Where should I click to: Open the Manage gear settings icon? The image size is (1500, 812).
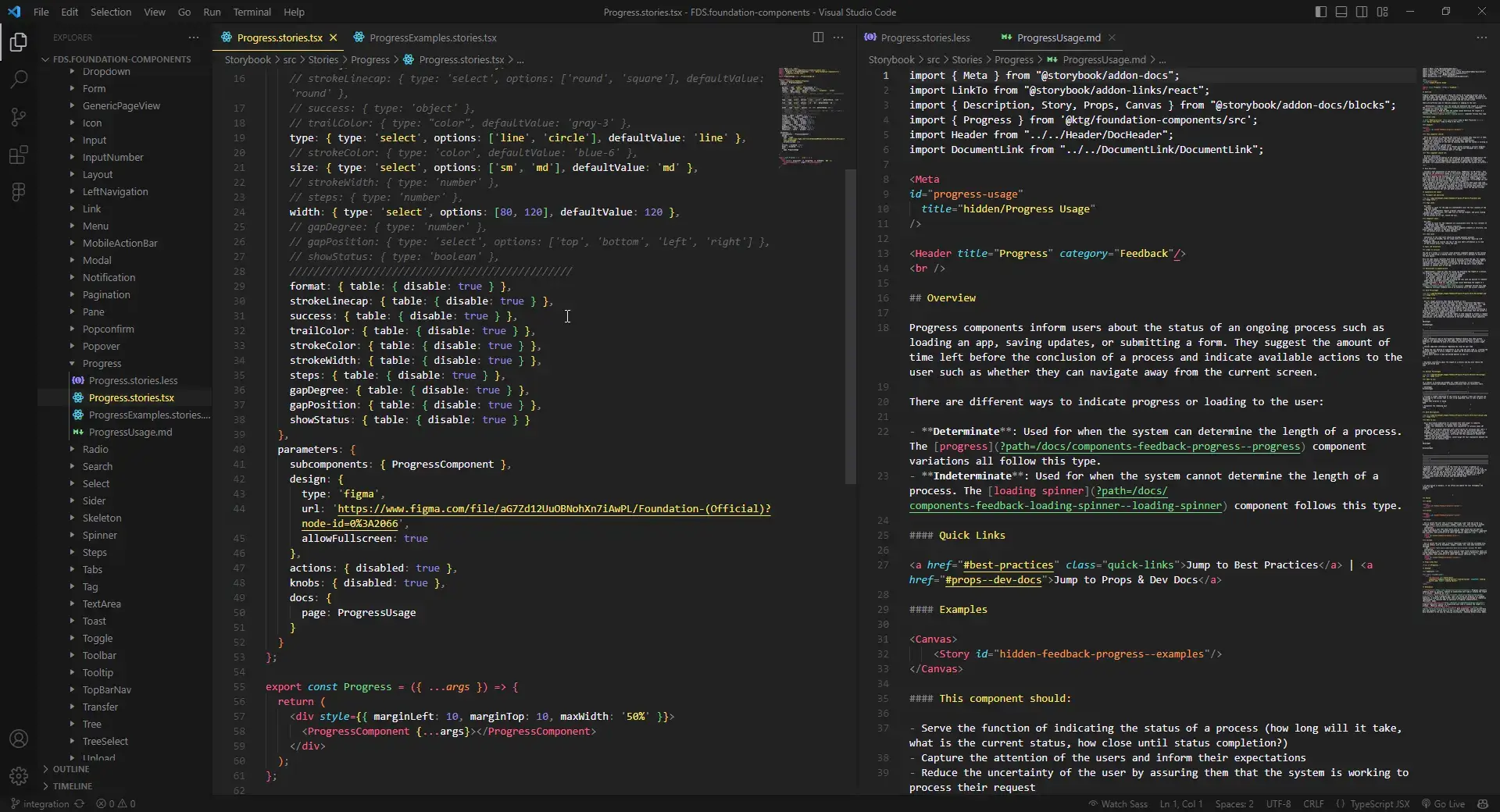click(x=19, y=776)
